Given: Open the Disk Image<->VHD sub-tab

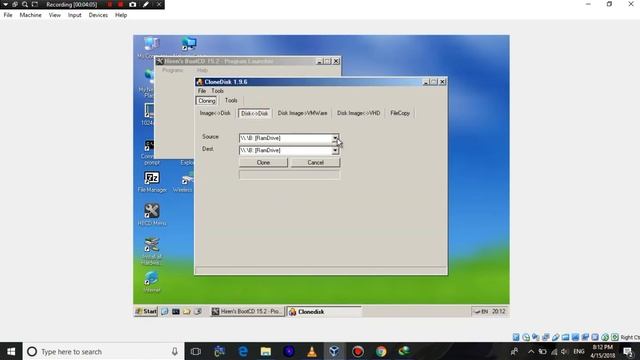Looking at the screenshot, I should point(358,113).
